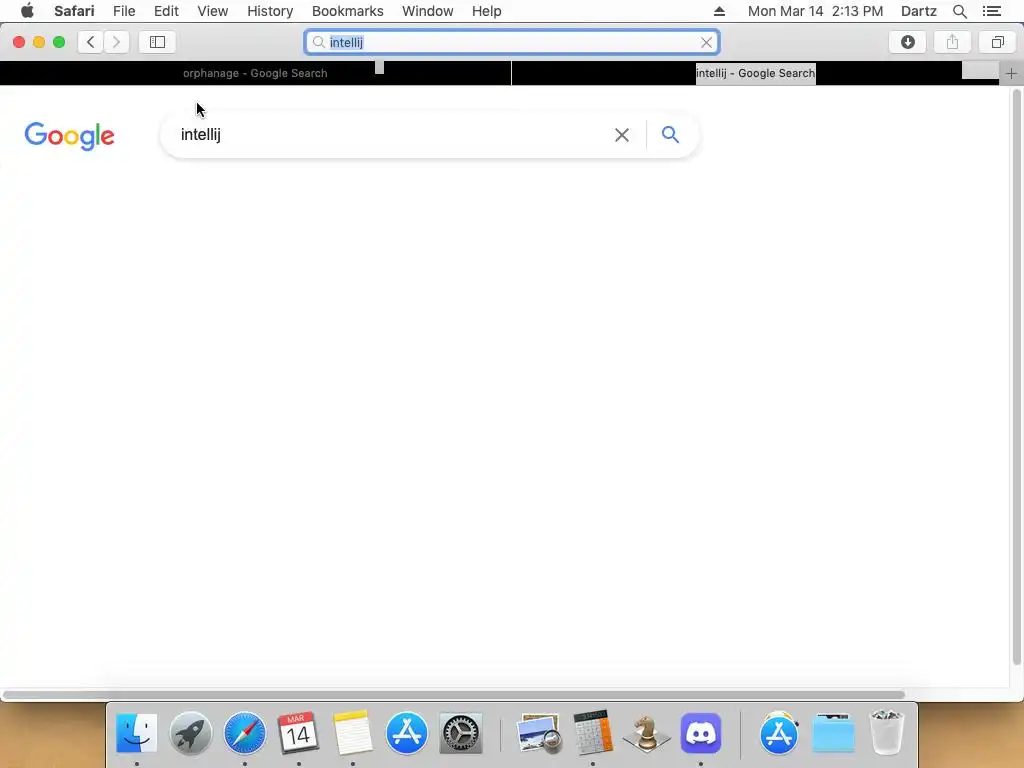
Task: Open the Share menu in the toolbar
Action: point(952,42)
